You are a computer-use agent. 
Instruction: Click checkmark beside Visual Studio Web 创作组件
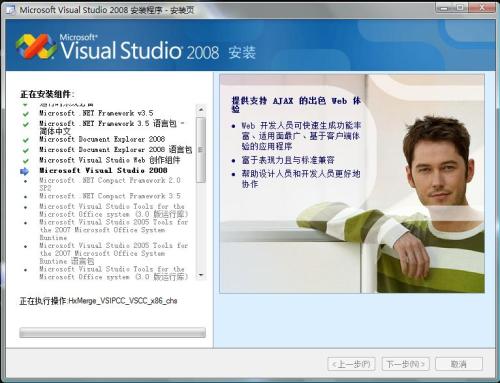(25, 161)
